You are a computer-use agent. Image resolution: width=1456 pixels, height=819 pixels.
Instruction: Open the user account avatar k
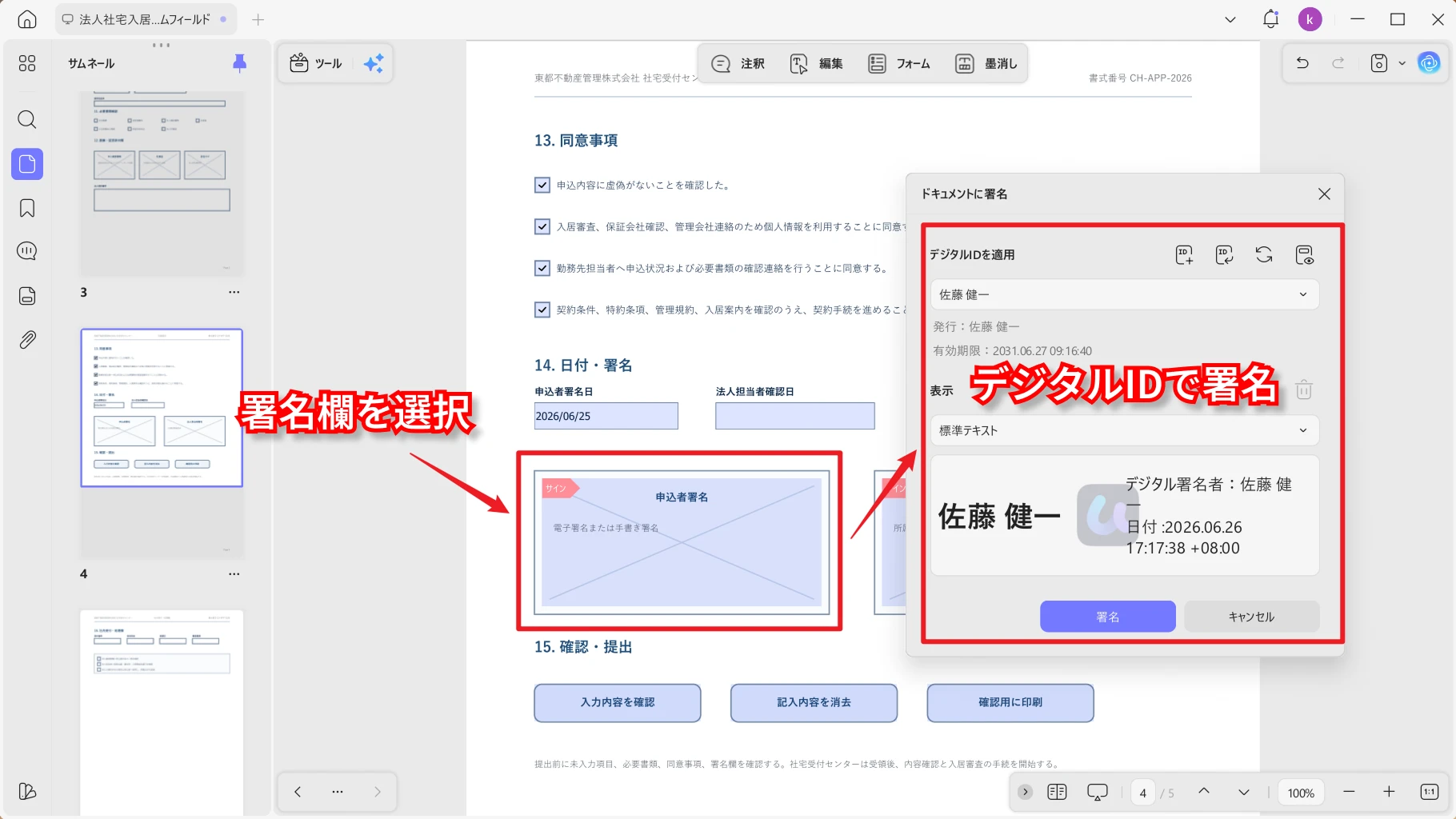pos(1310,19)
